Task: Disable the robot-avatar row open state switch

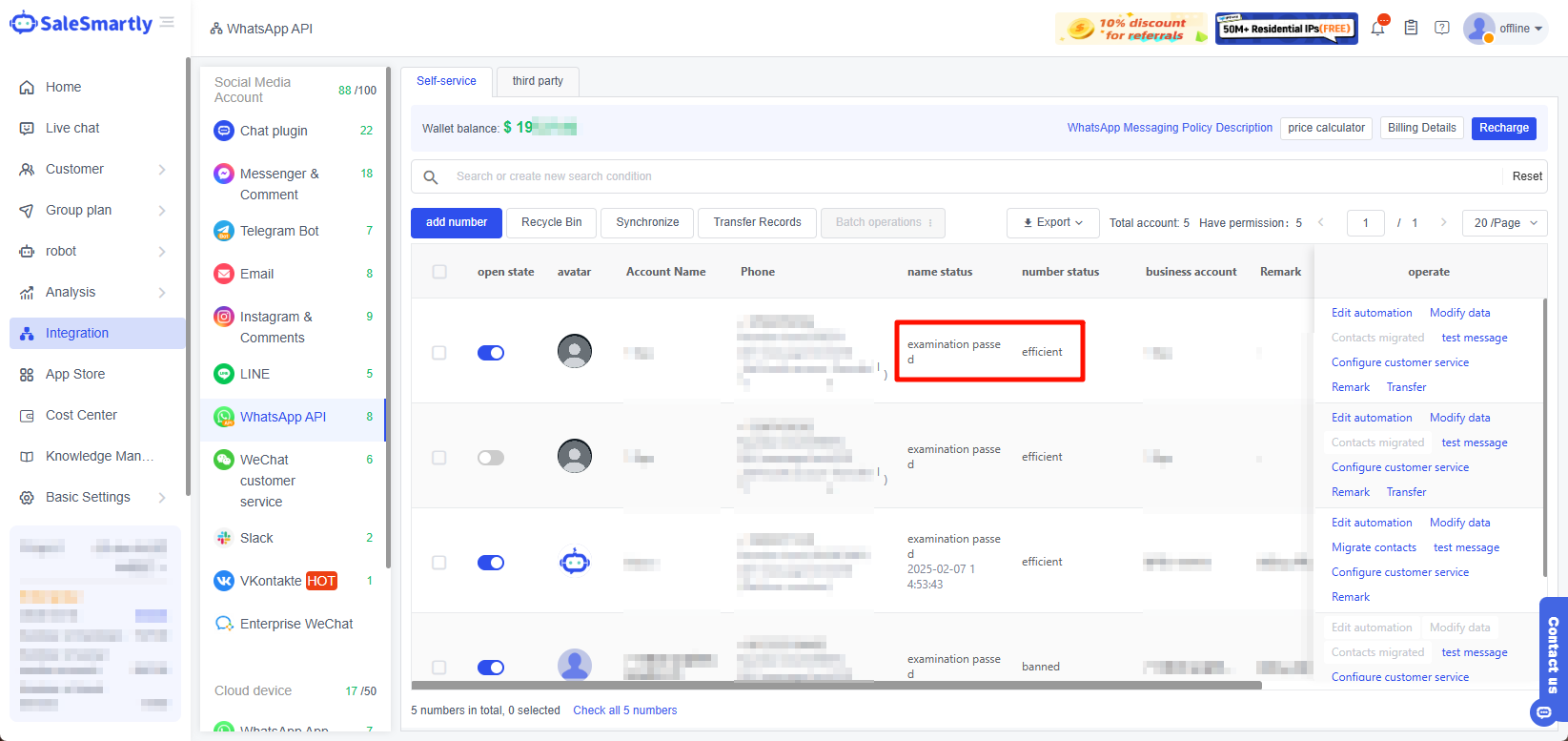Action: click(491, 563)
